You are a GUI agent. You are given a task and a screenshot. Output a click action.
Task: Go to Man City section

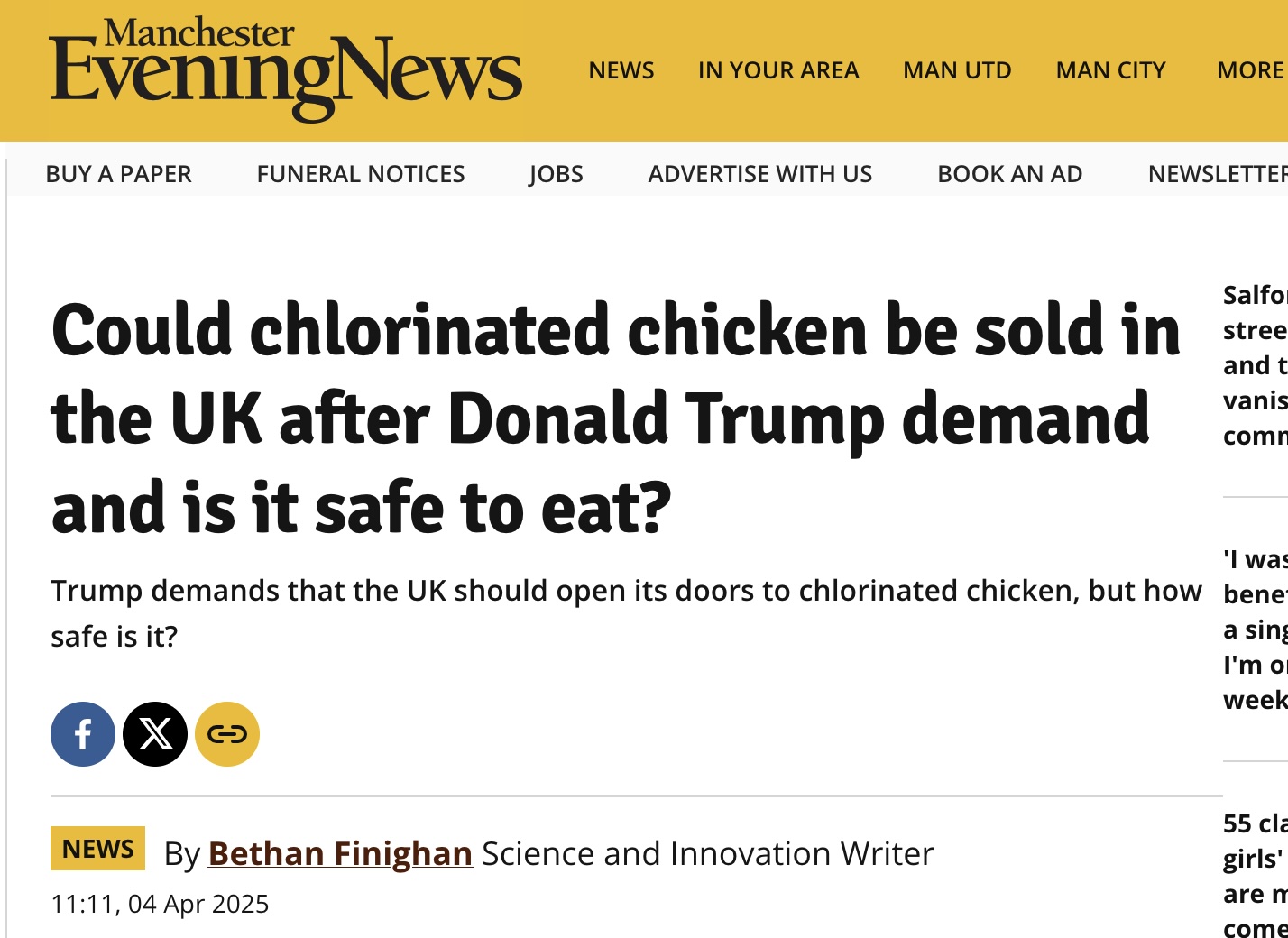click(1110, 70)
